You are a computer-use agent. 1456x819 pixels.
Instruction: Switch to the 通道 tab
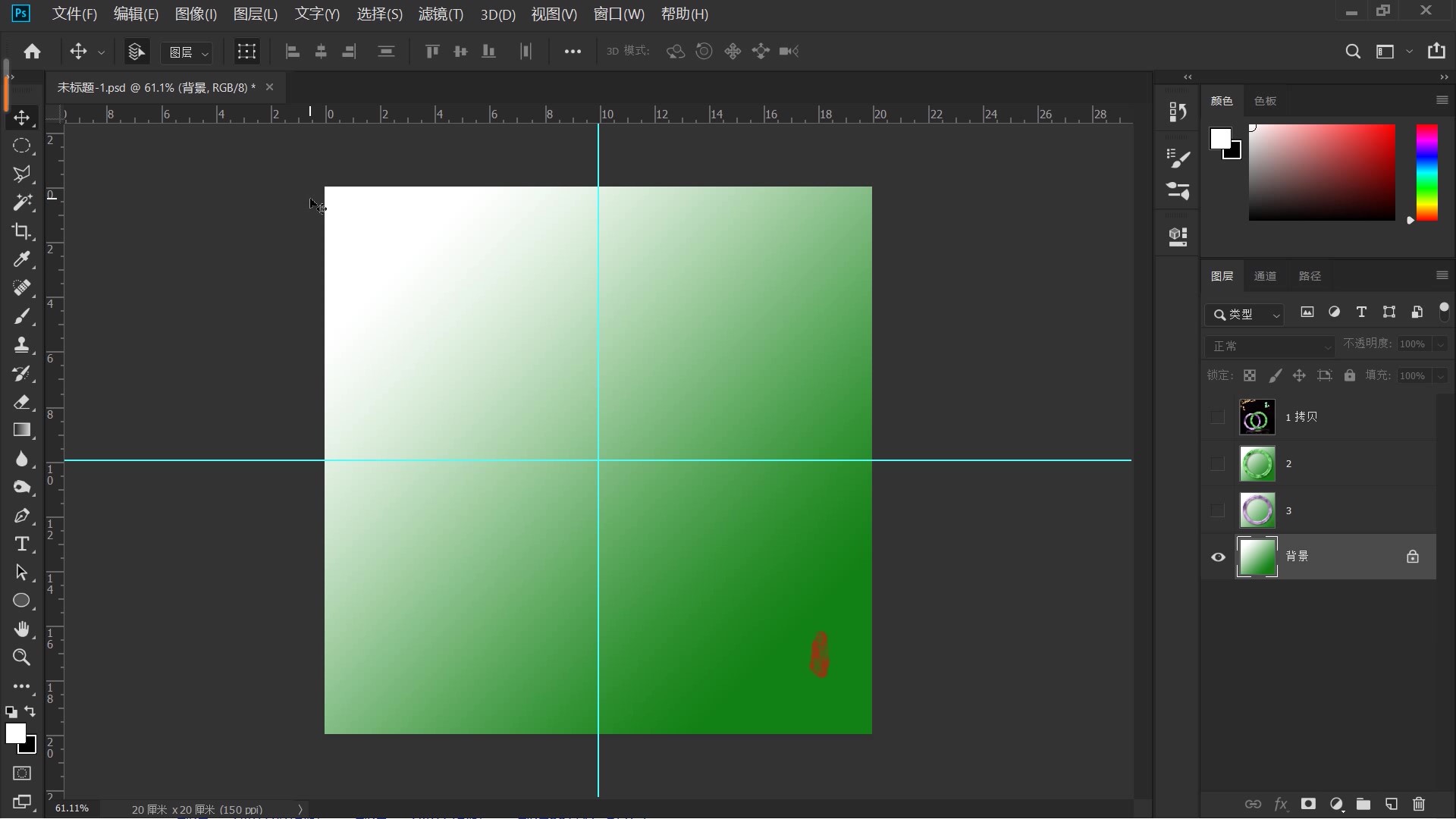(x=1265, y=276)
